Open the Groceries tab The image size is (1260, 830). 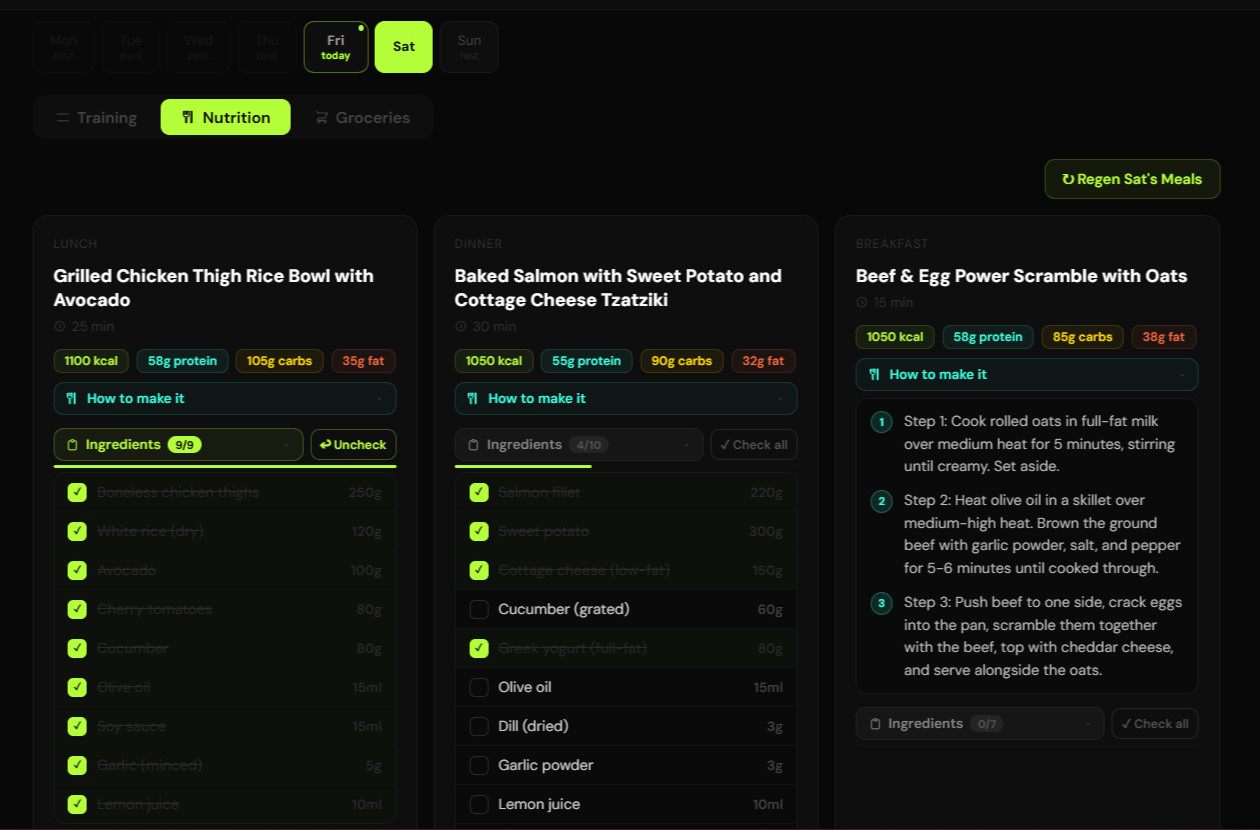pyautogui.click(x=362, y=117)
